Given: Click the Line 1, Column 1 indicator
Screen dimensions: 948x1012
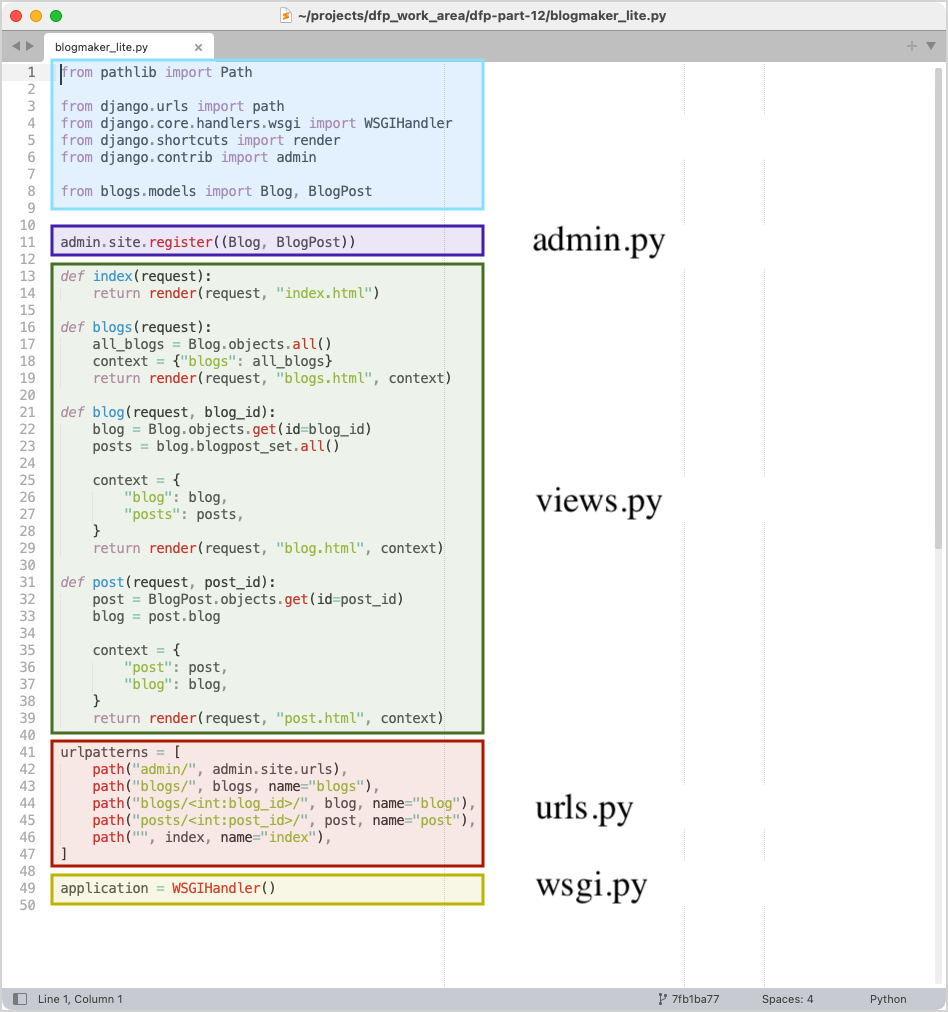Looking at the screenshot, I should (80, 999).
